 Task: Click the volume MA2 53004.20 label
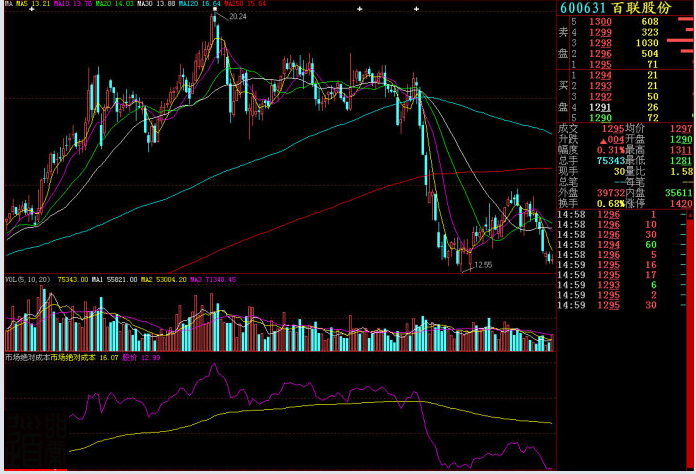(164, 280)
